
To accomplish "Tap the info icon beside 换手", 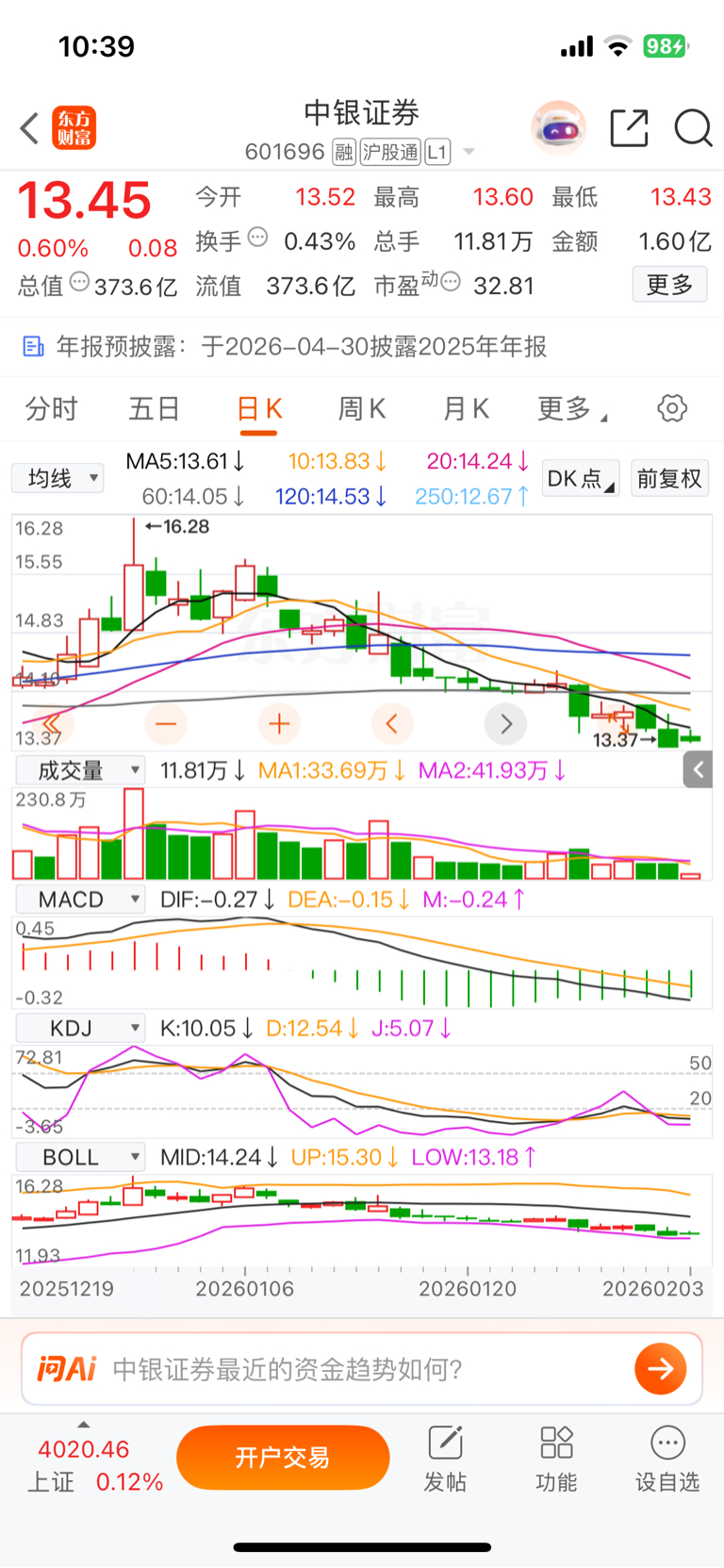I will pyautogui.click(x=257, y=238).
